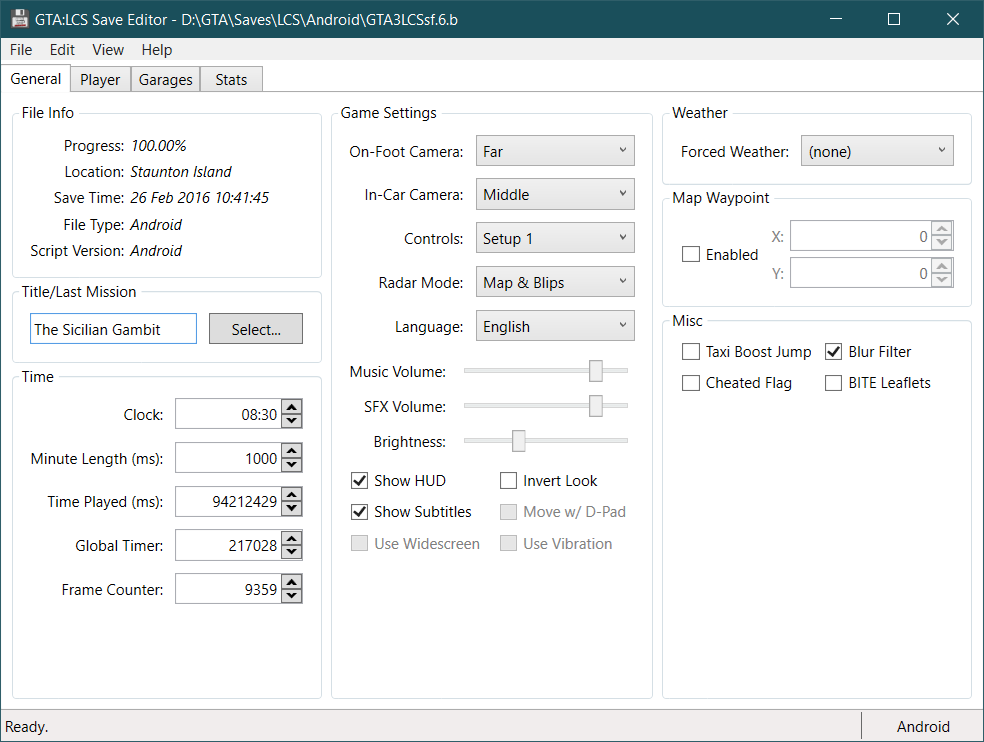This screenshot has height=742, width=984.
Task: Select the General tab
Action: click(x=36, y=78)
